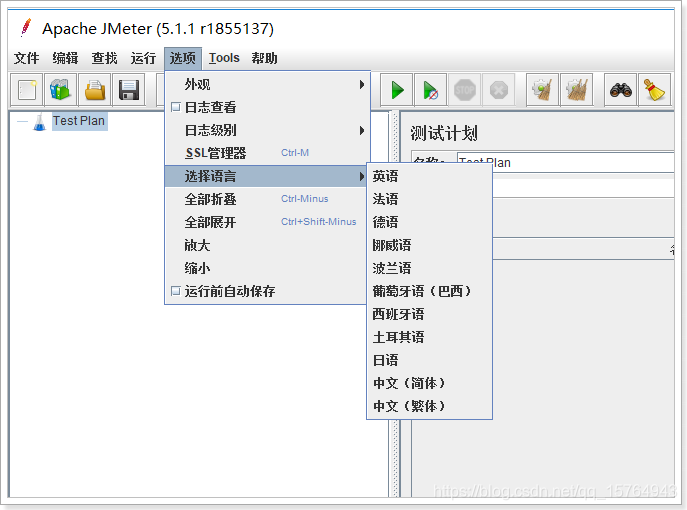Open the 帮助 menu
The height and width of the screenshot is (510, 687).
click(264, 58)
